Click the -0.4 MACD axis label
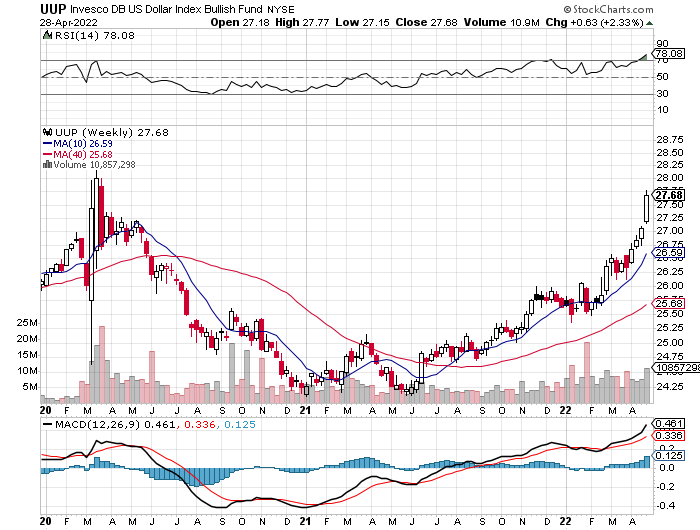Image resolution: width=700 pixels, height=530 pixels. pos(666,505)
